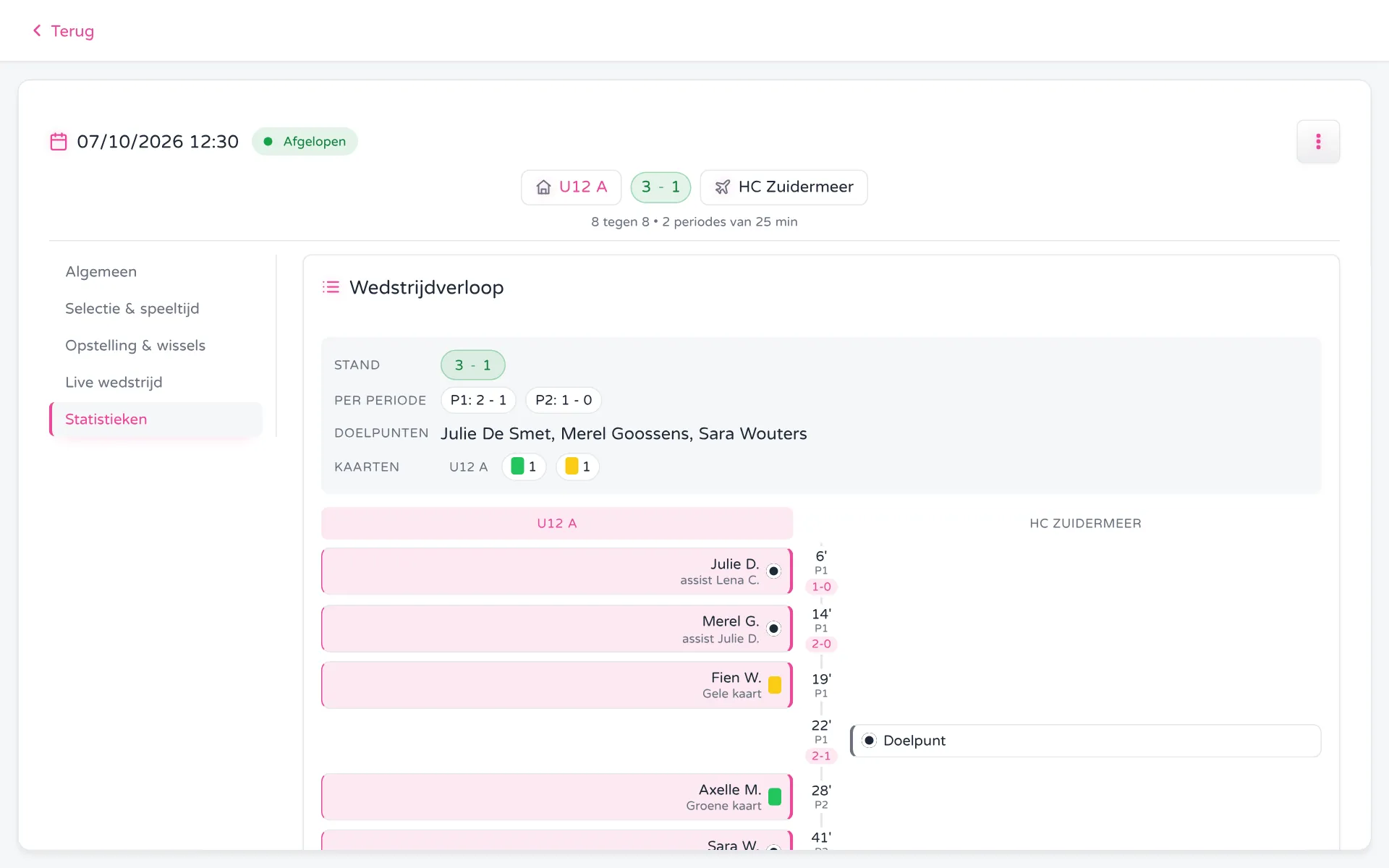Open the Algemeen section

(101, 272)
